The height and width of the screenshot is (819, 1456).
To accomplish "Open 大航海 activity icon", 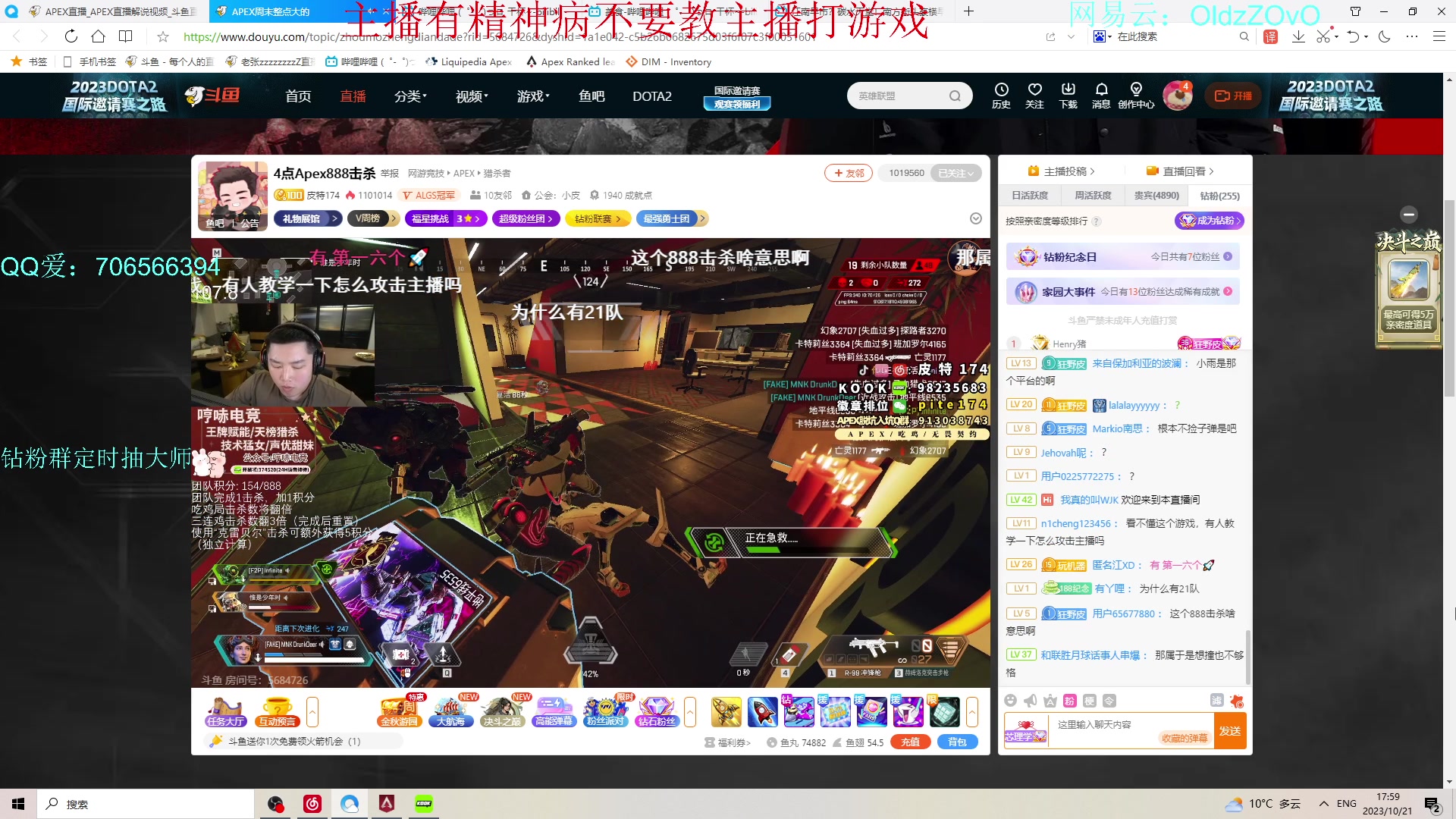I will pos(450,712).
